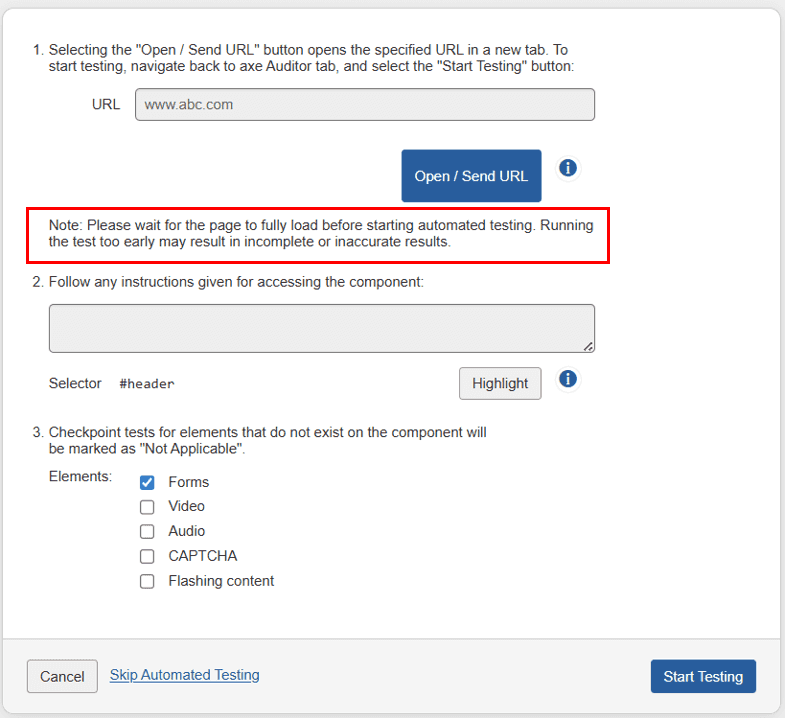Image resolution: width=786 pixels, height=718 pixels.
Task: Select the Flashing content checkbox
Action: [147, 582]
